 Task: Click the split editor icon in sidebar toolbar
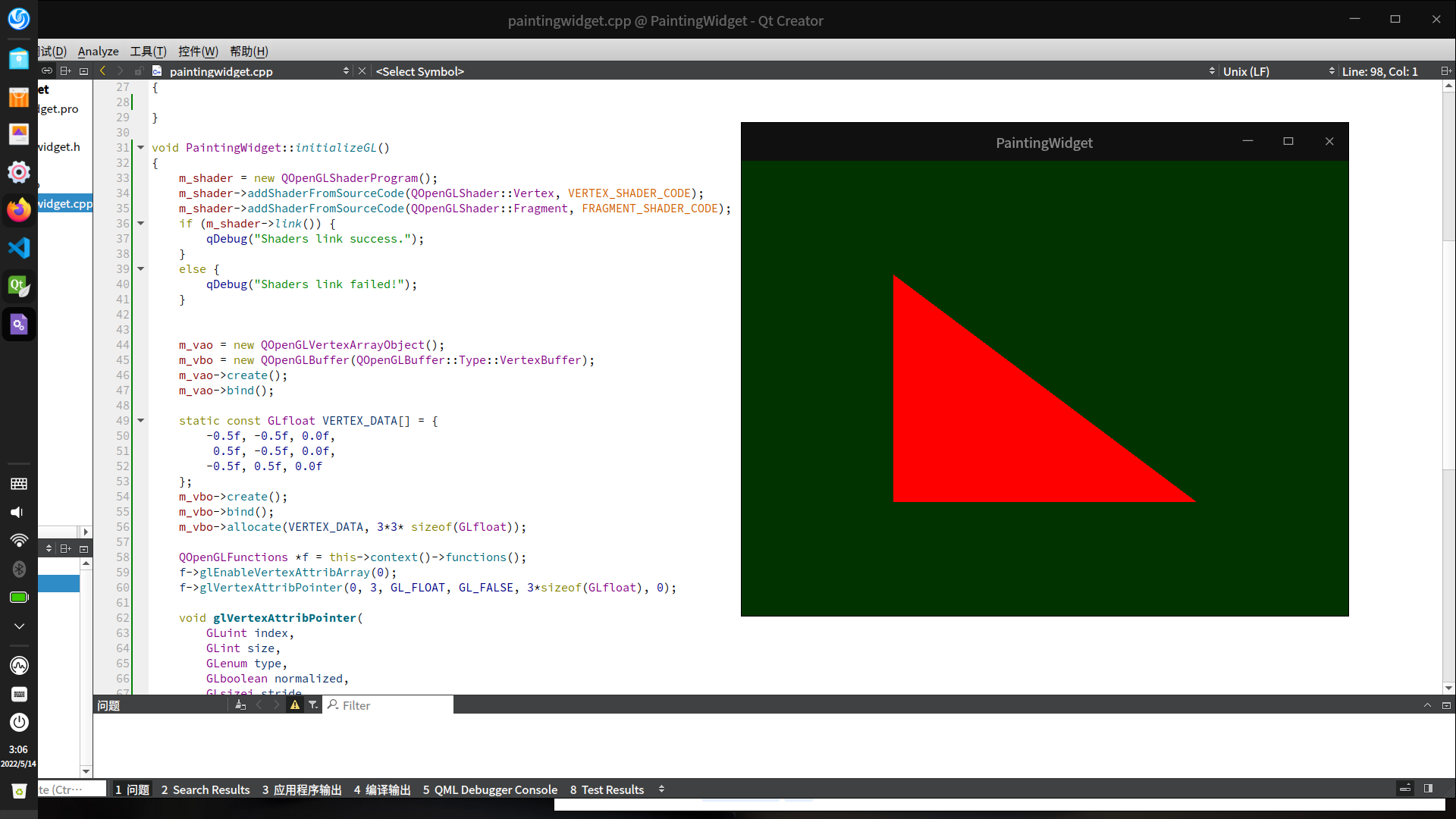tap(65, 71)
